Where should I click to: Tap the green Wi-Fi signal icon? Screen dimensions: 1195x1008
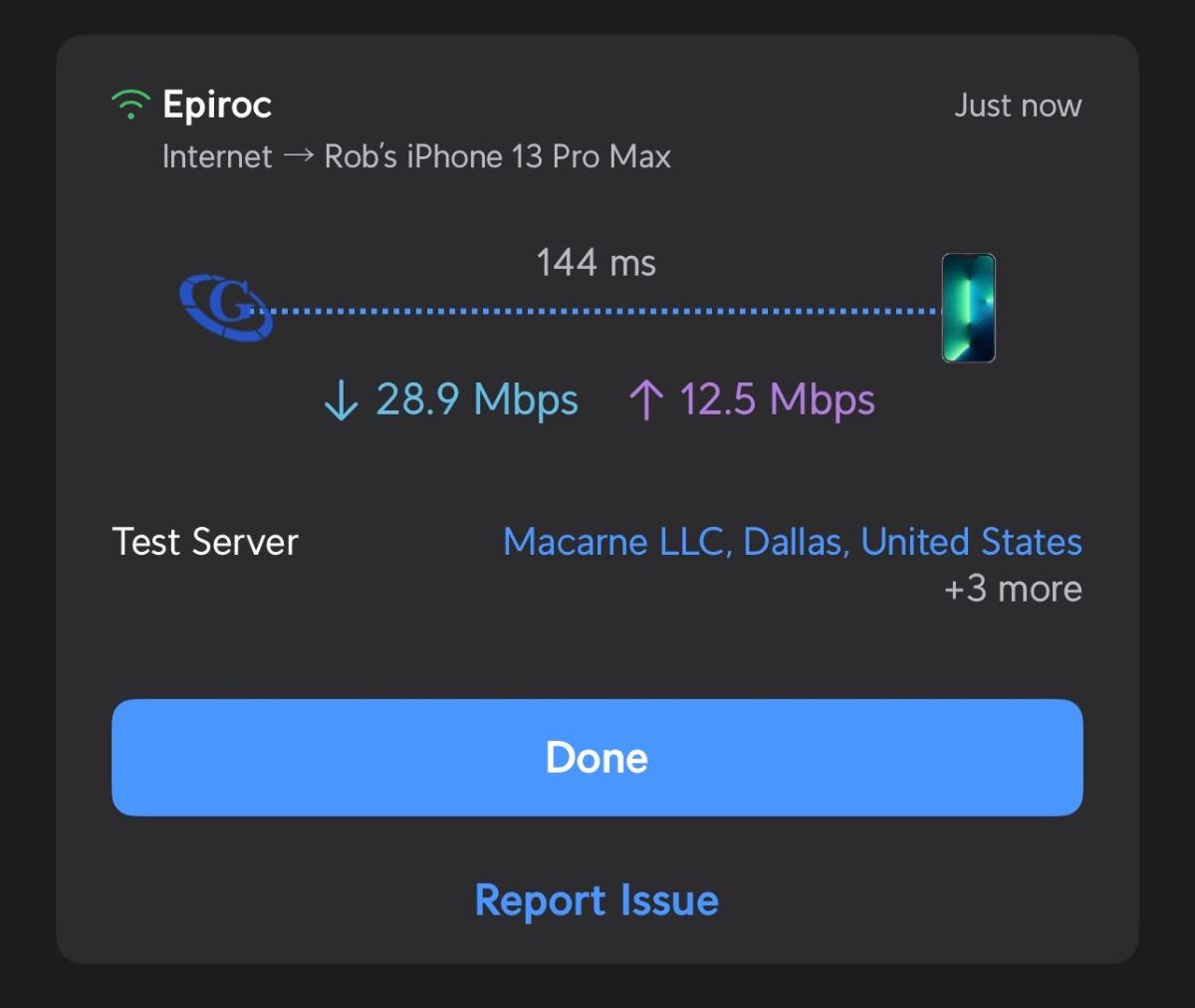tap(130, 105)
